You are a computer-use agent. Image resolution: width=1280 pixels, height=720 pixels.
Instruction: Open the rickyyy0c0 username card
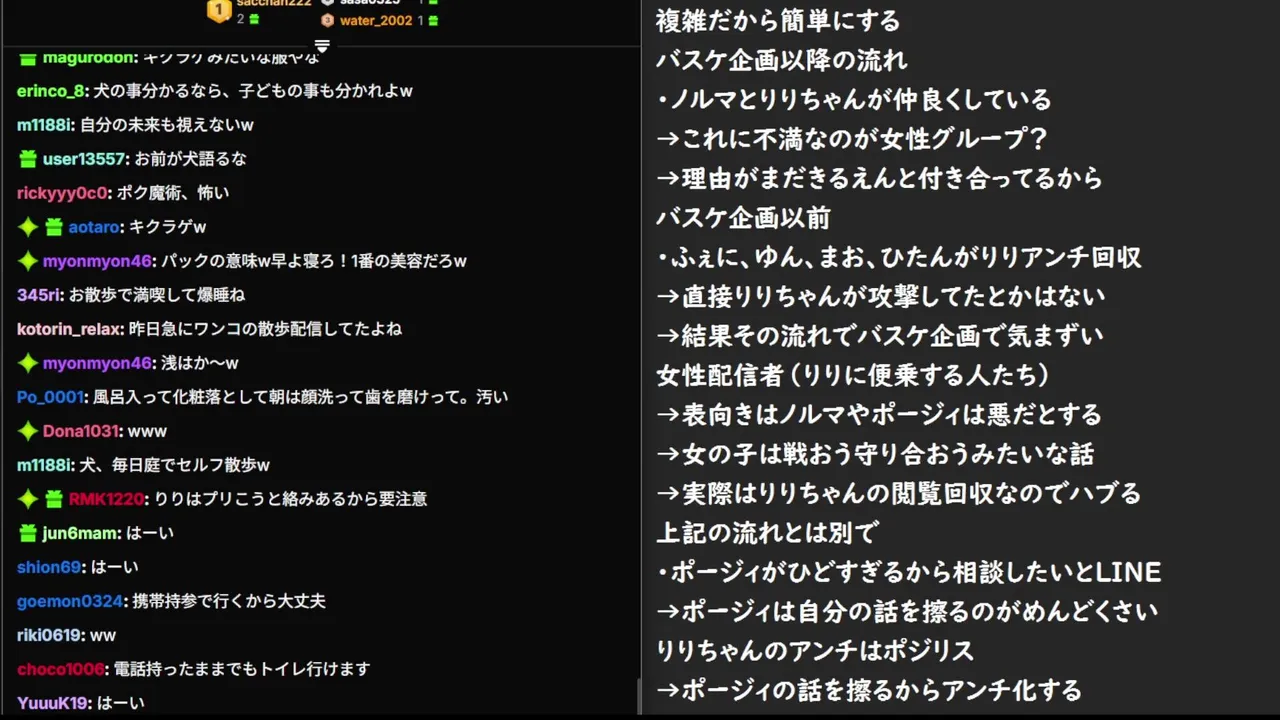point(63,193)
